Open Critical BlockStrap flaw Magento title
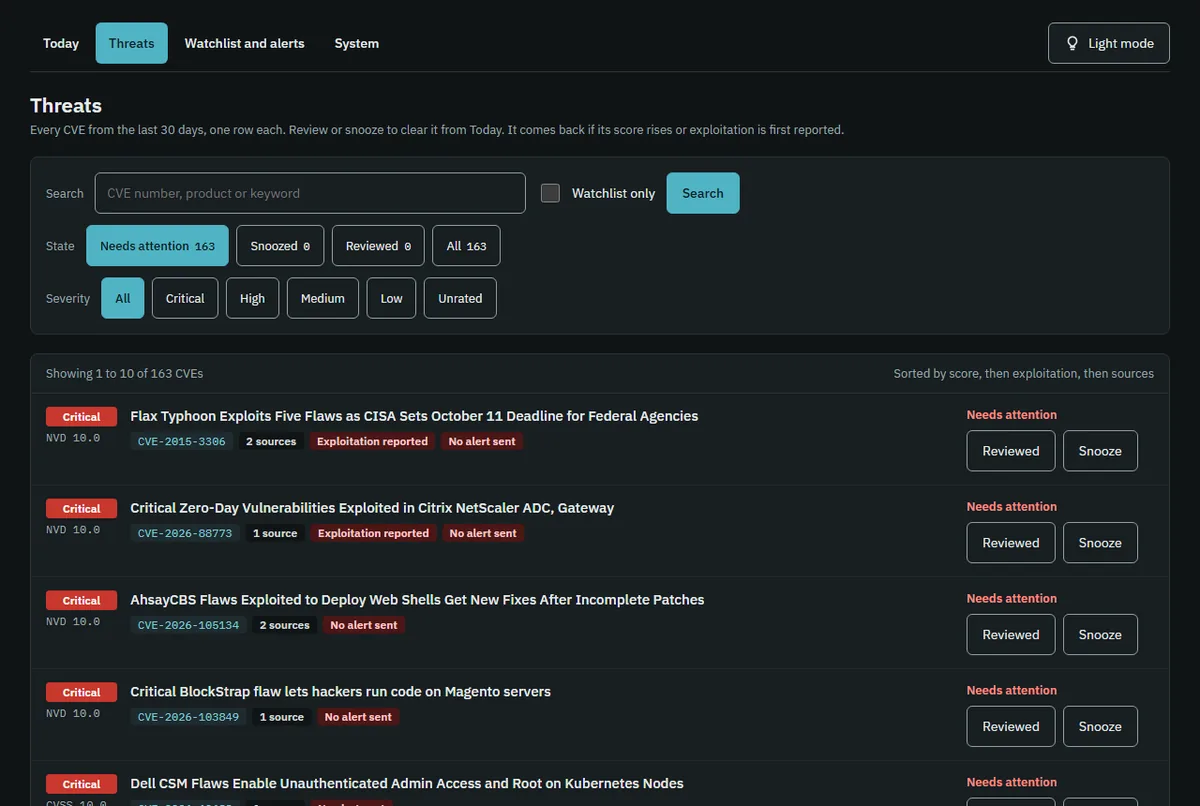The image size is (1200, 806). [x=340, y=692]
